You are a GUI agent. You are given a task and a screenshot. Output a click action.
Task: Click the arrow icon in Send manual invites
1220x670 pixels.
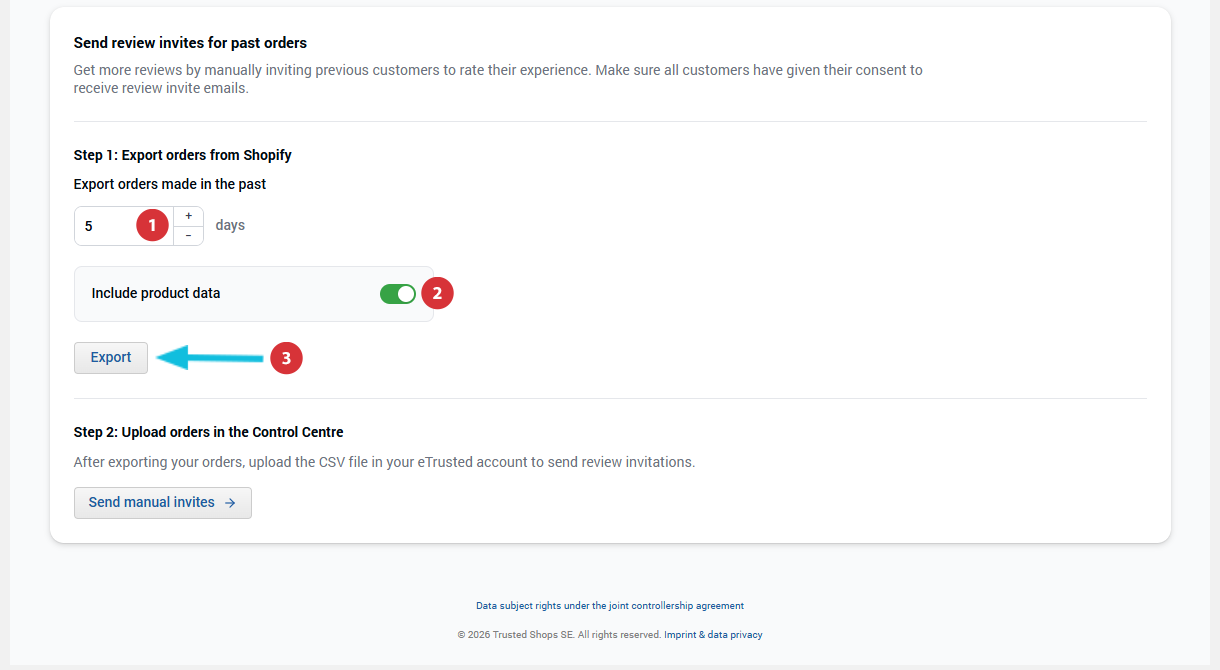click(x=230, y=503)
